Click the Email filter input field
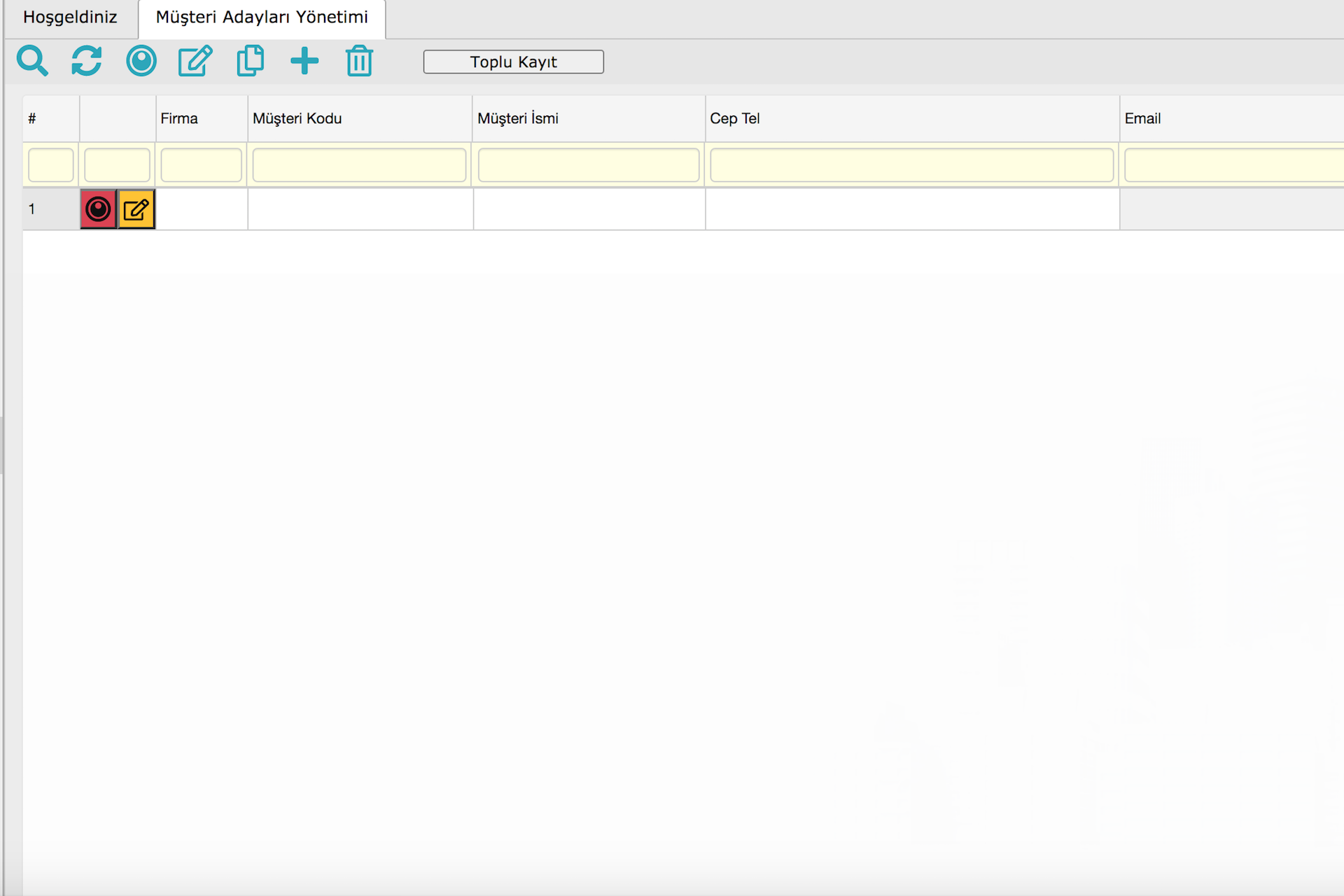The height and width of the screenshot is (896, 1344). 1232,165
